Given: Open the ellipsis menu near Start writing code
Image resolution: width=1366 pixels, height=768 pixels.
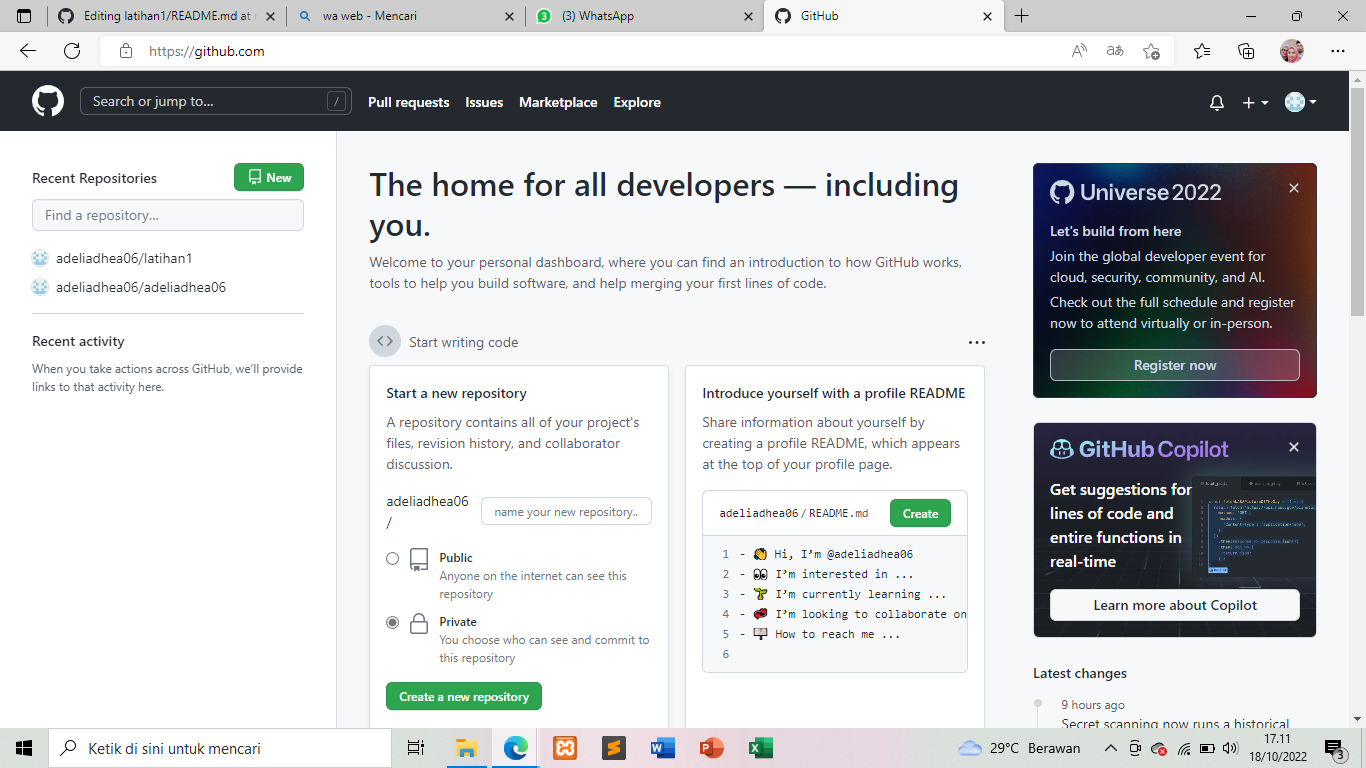Looking at the screenshot, I should click(x=977, y=341).
